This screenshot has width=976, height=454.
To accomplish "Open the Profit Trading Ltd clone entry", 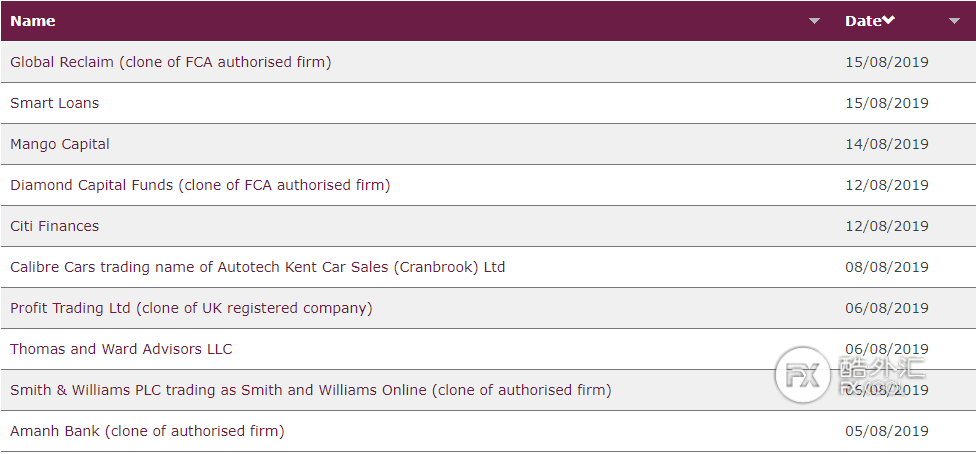I will 191,308.
